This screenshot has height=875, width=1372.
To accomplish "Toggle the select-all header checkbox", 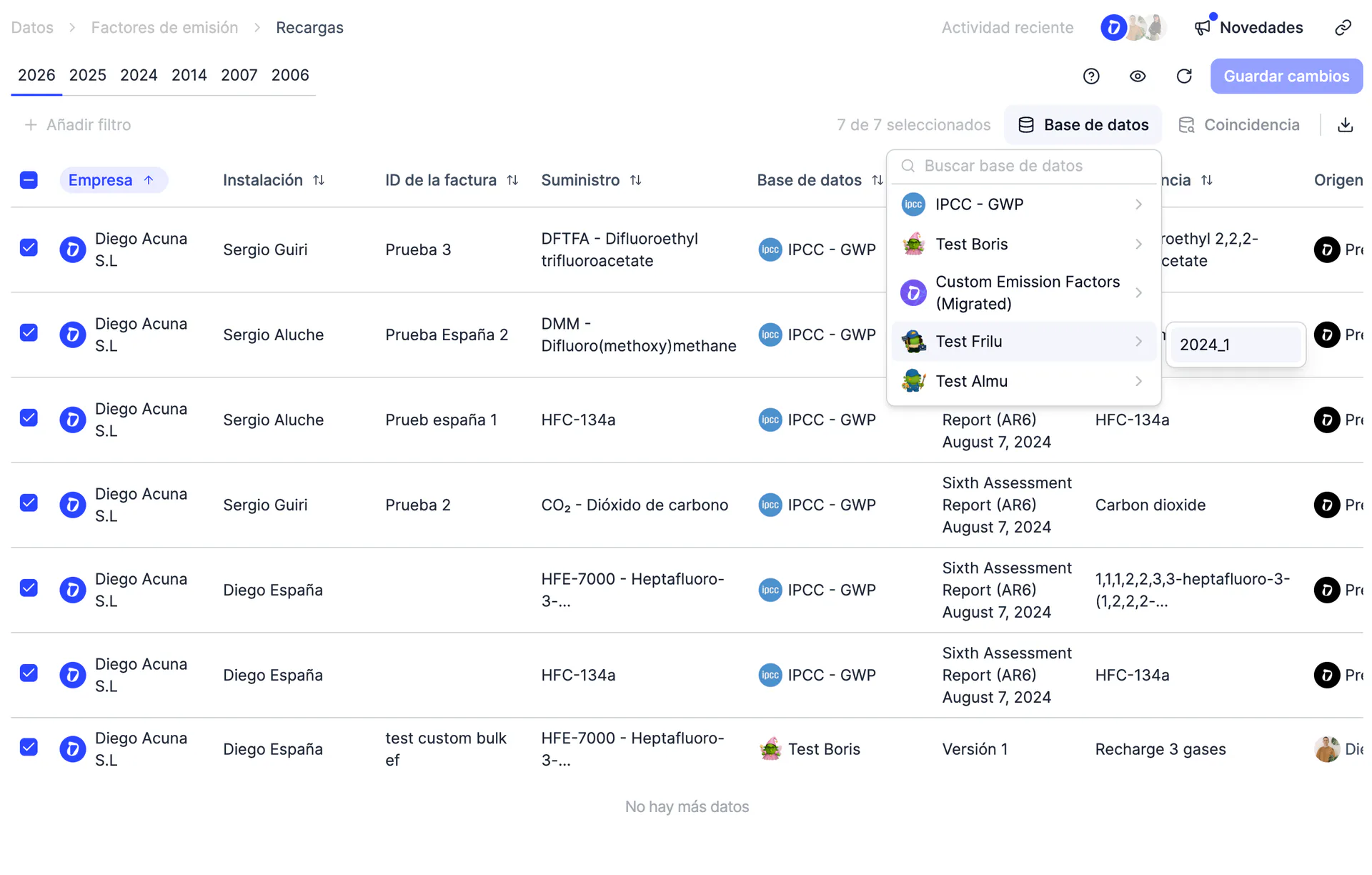I will (29, 180).
